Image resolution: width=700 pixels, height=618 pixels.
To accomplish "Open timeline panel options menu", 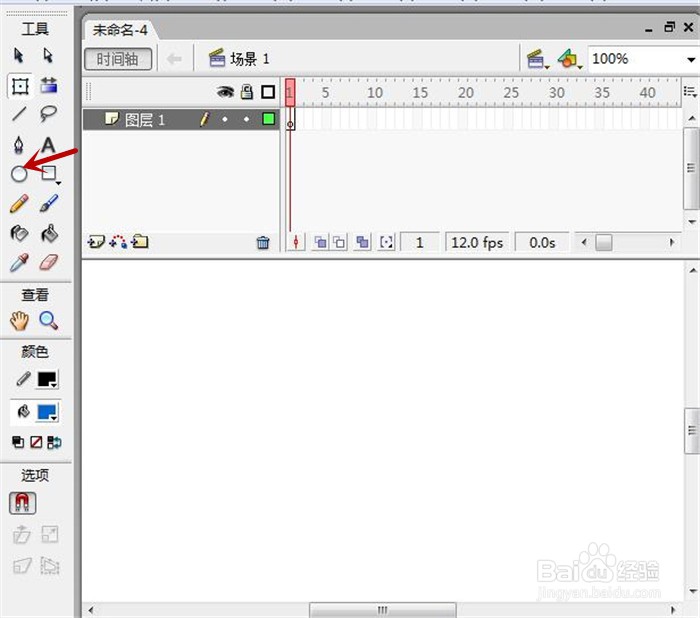I will (690, 92).
